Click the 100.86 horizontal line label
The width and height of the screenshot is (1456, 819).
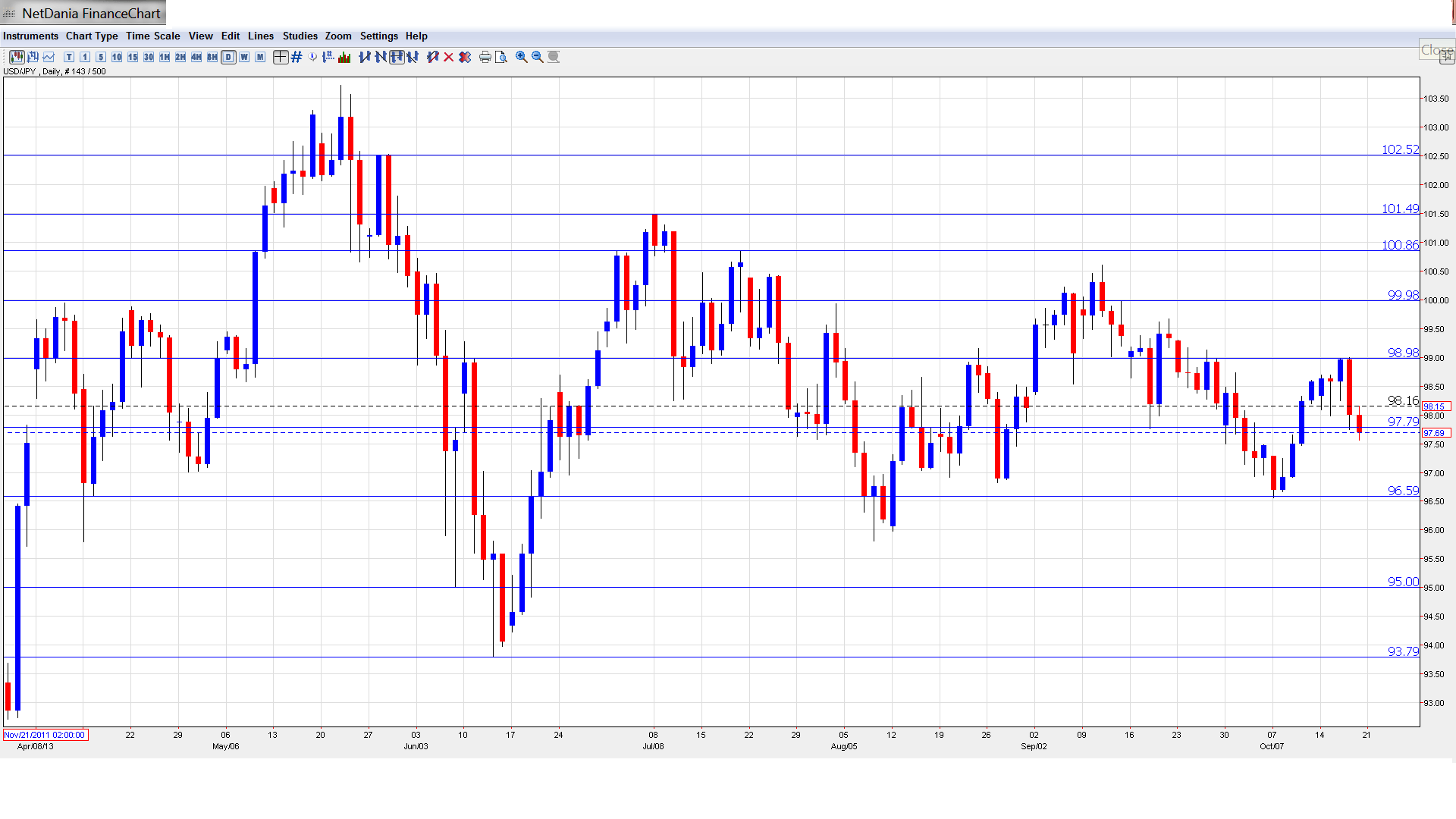tap(1400, 245)
